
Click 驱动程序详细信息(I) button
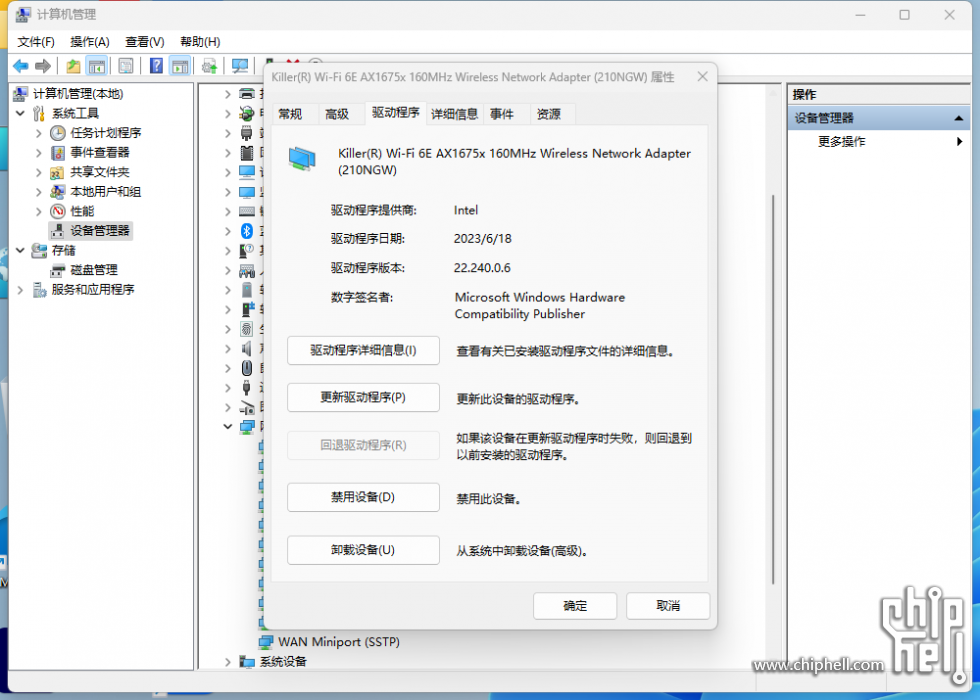point(363,350)
